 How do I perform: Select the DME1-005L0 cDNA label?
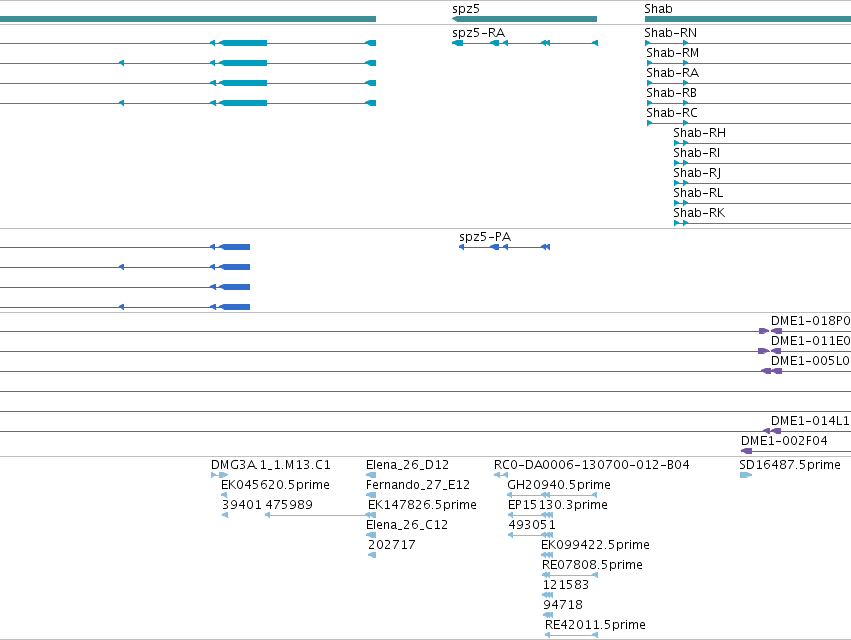point(810,361)
